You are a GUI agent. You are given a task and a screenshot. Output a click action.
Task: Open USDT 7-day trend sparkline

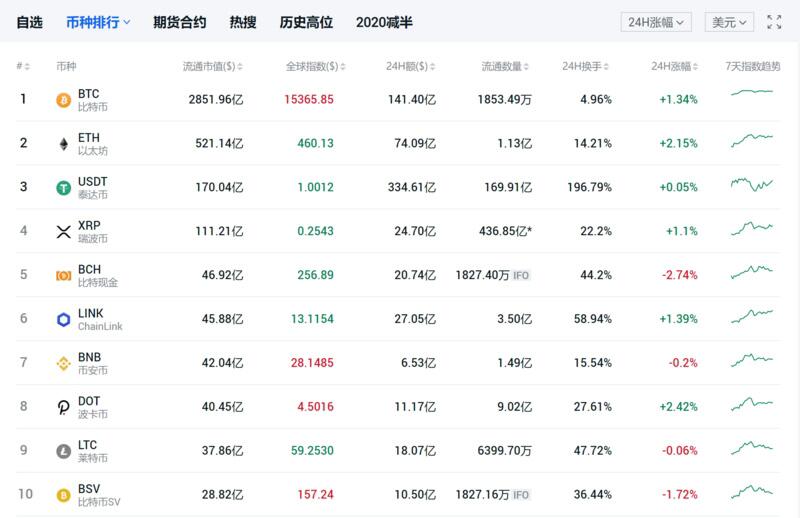coord(752,184)
